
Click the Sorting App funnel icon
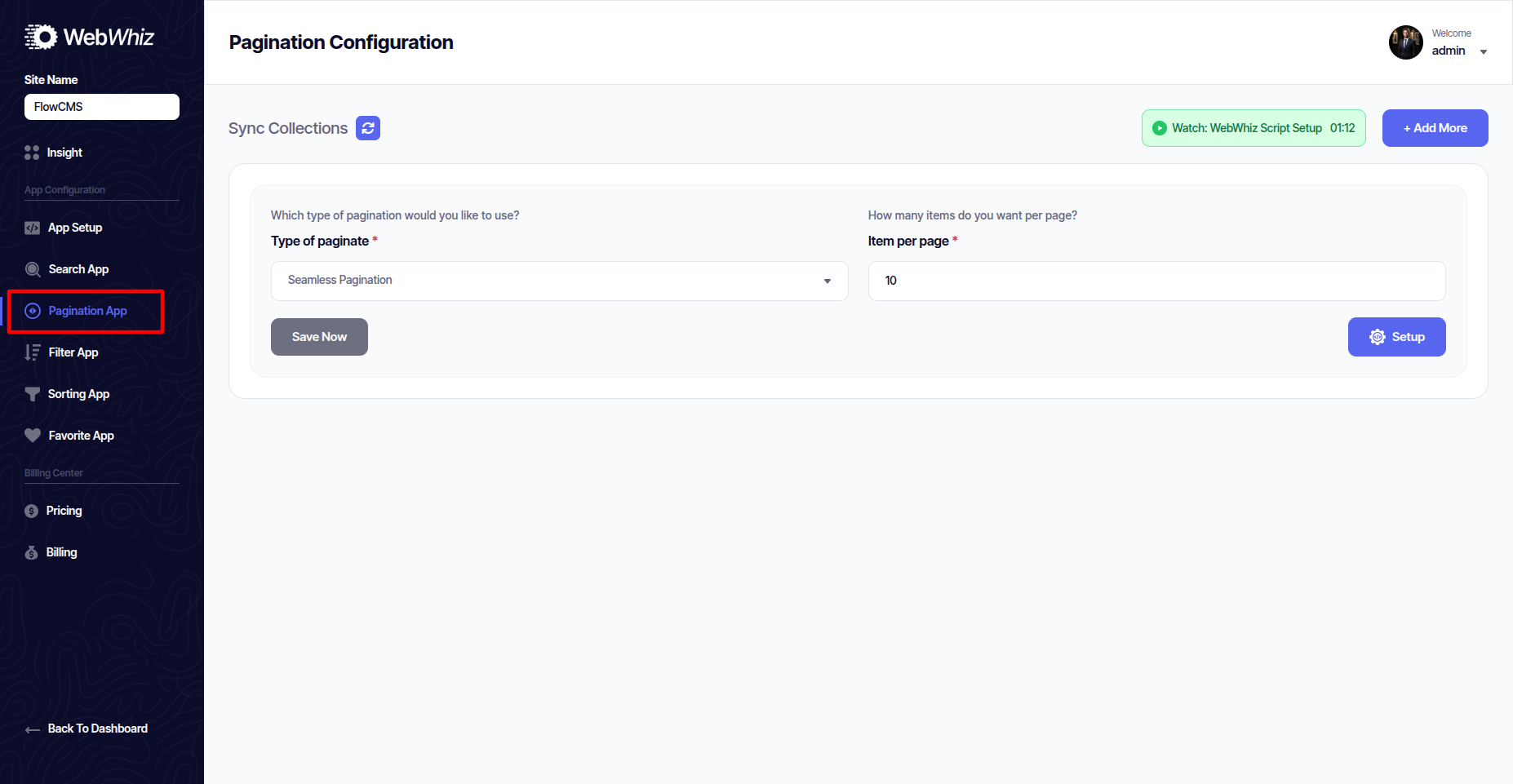coord(33,394)
